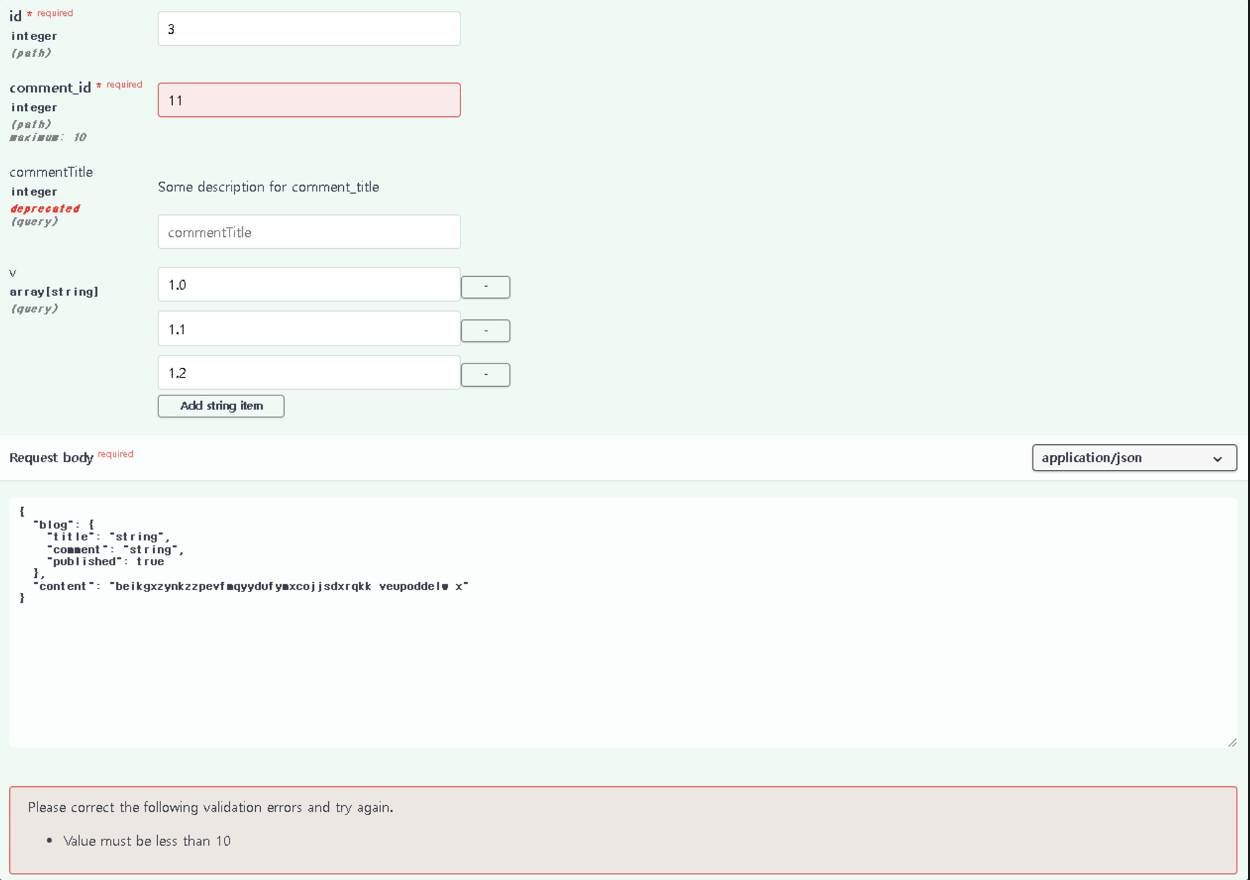Click the red deprecated label under commentTitle
1250x880 pixels.
45,208
